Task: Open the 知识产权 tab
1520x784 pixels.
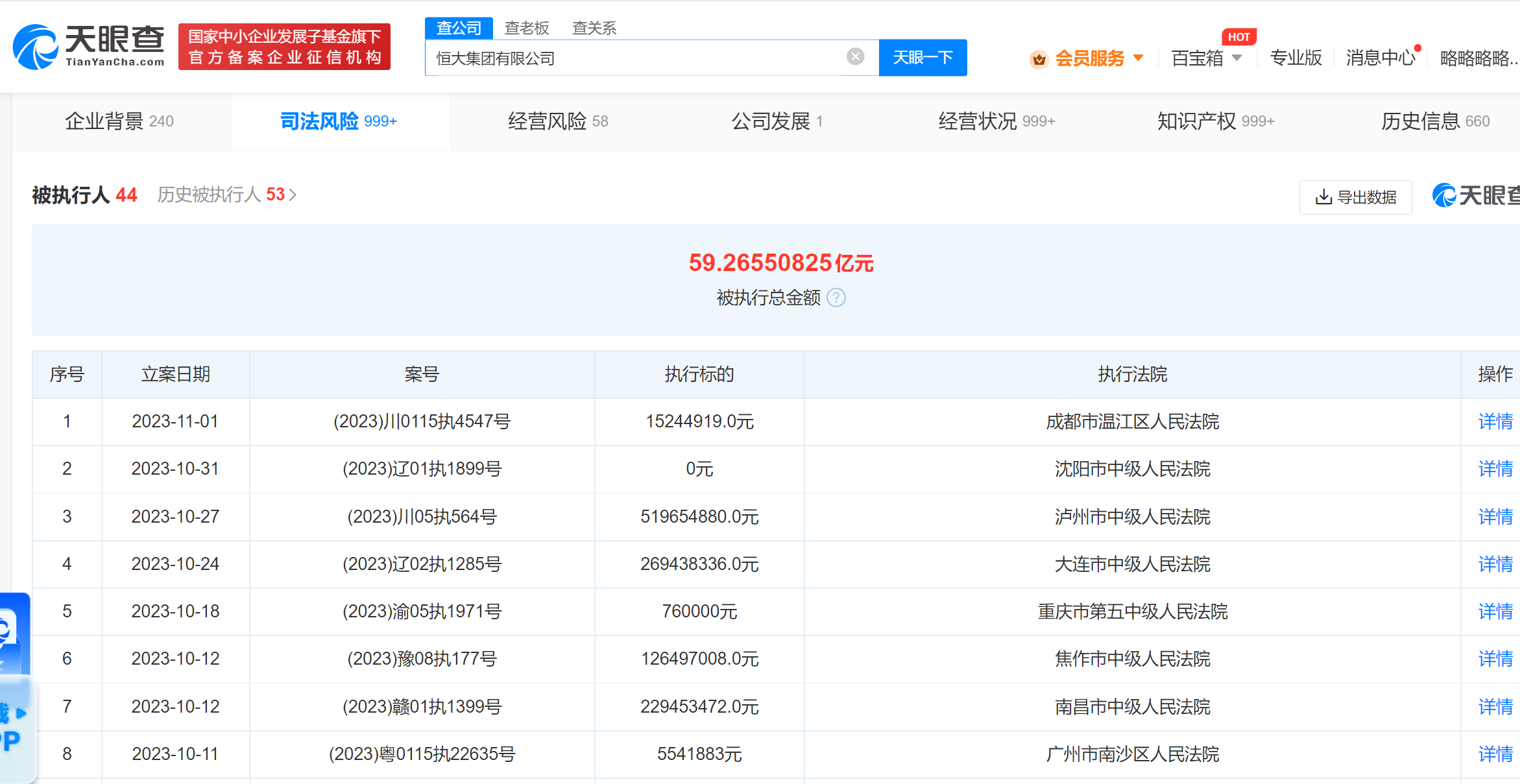Action: [1216, 121]
